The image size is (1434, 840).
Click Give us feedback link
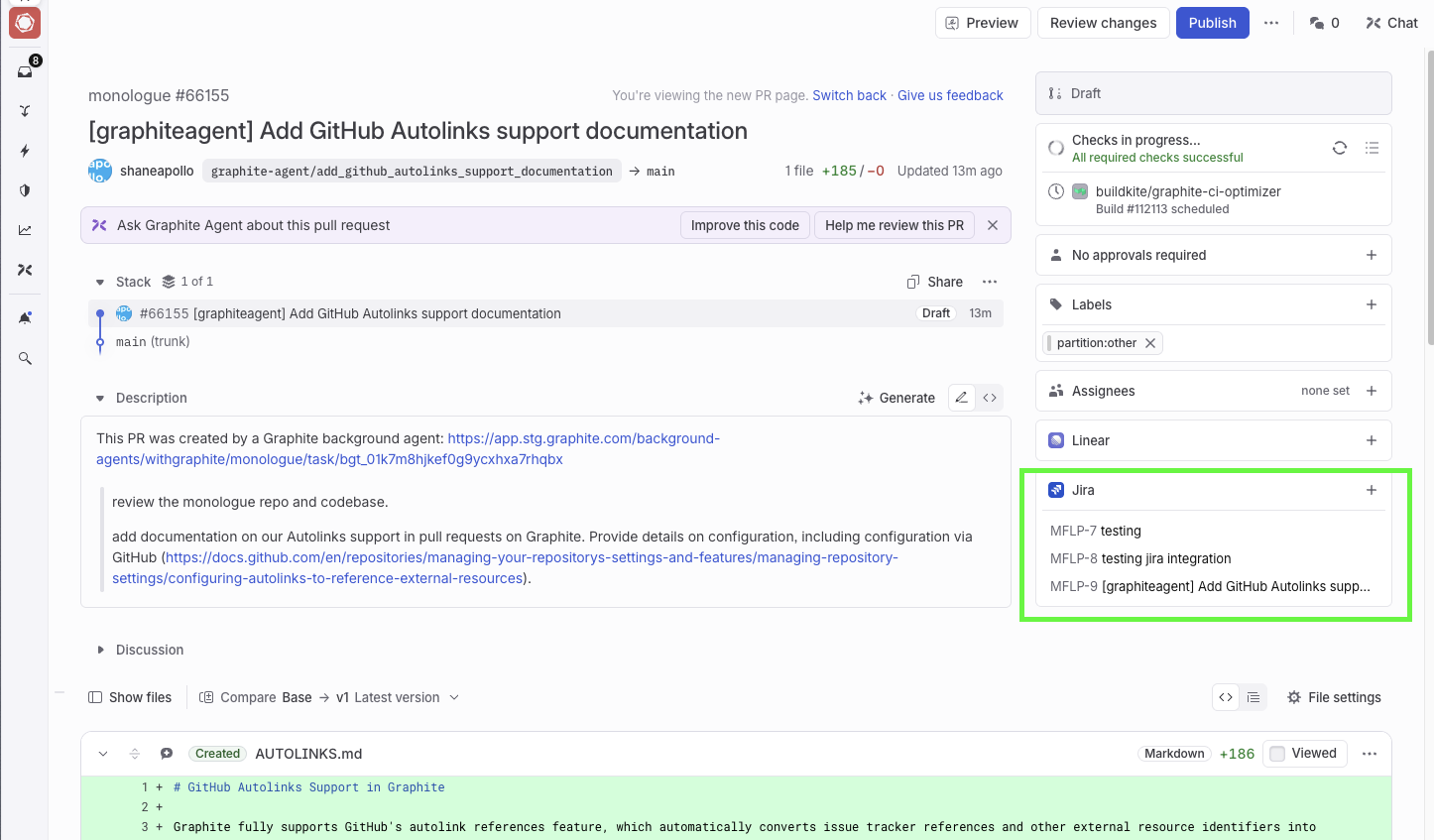click(950, 95)
